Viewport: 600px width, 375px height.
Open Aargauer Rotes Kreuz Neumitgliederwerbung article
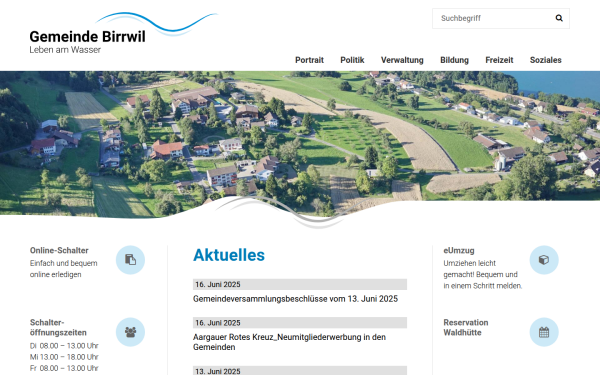coord(289,342)
